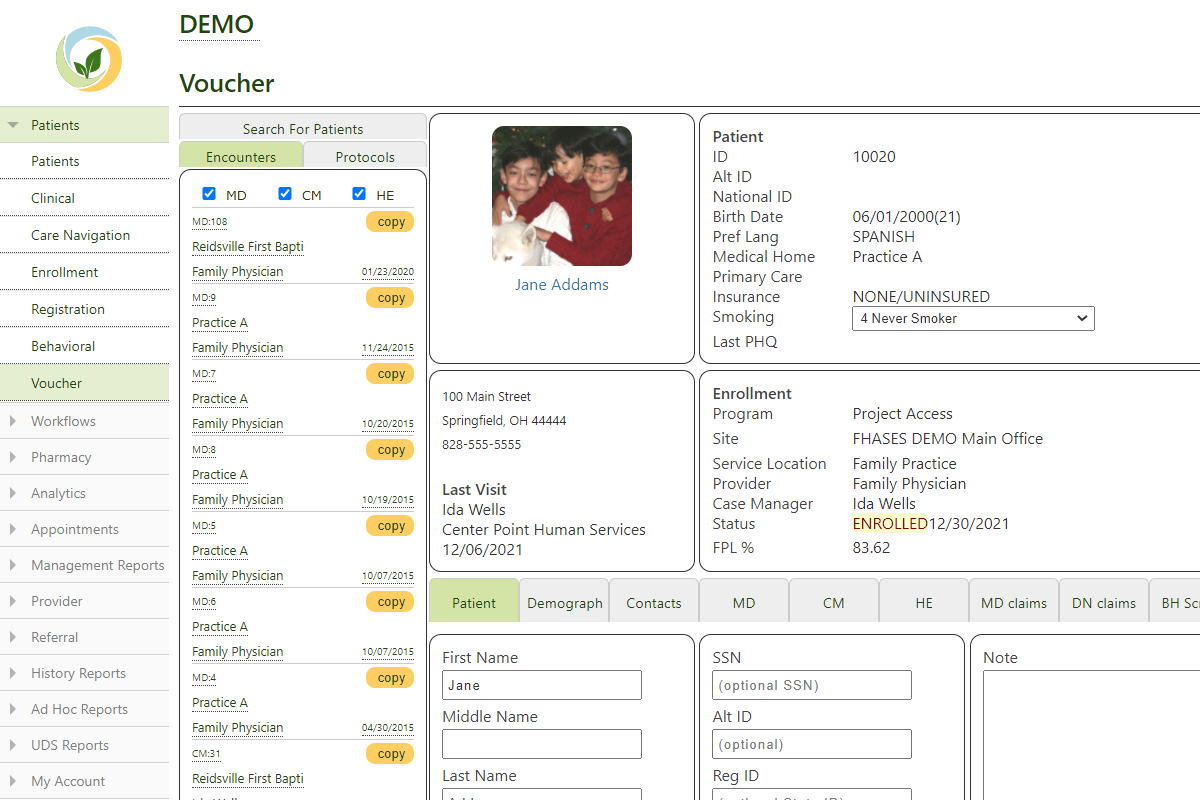Click ENROLLED status text
Screen dimensions: 1200x800
[890, 524]
